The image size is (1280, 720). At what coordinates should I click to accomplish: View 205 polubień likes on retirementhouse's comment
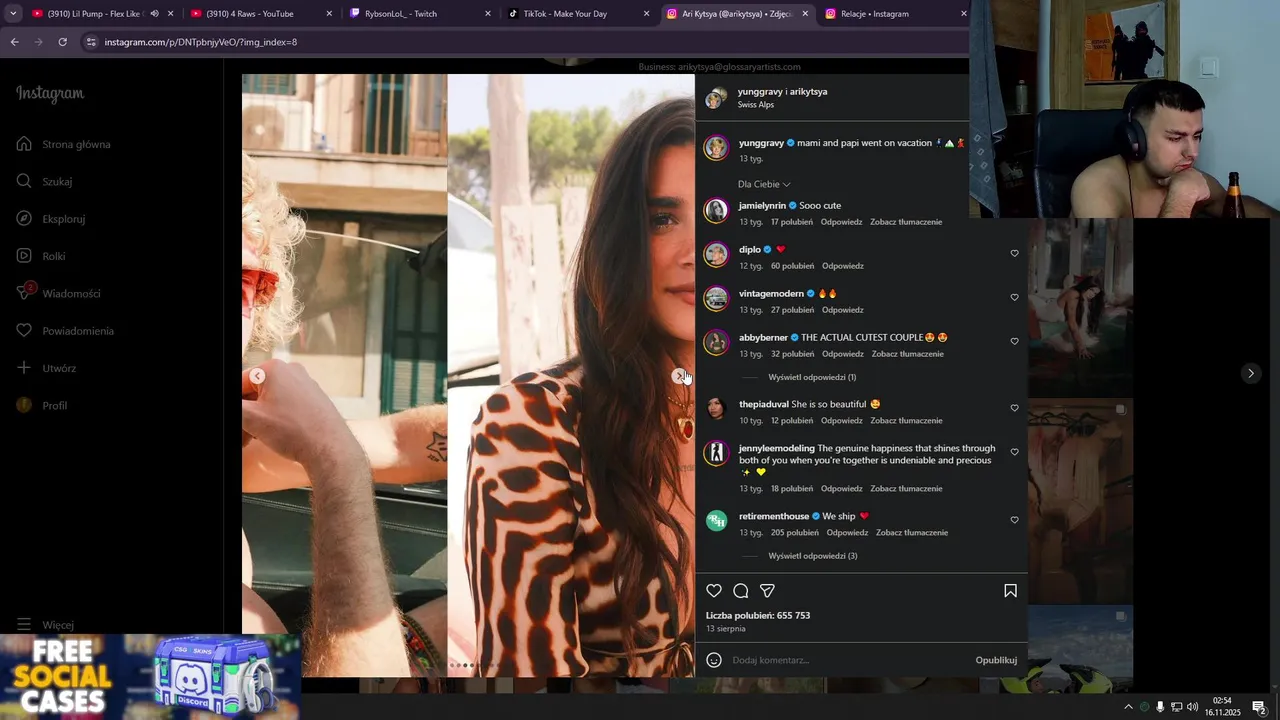(795, 533)
